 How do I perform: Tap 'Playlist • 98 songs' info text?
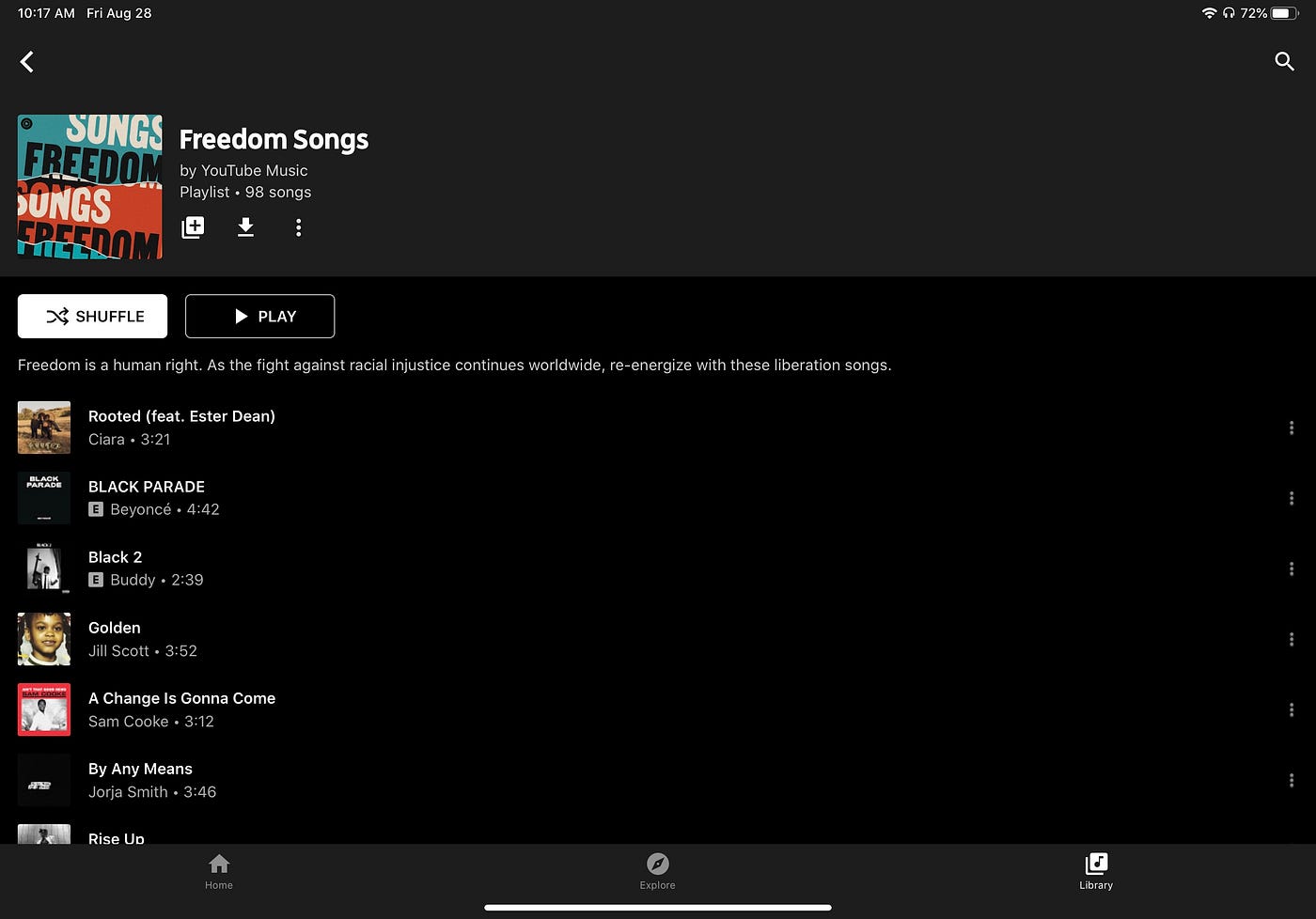[245, 192]
